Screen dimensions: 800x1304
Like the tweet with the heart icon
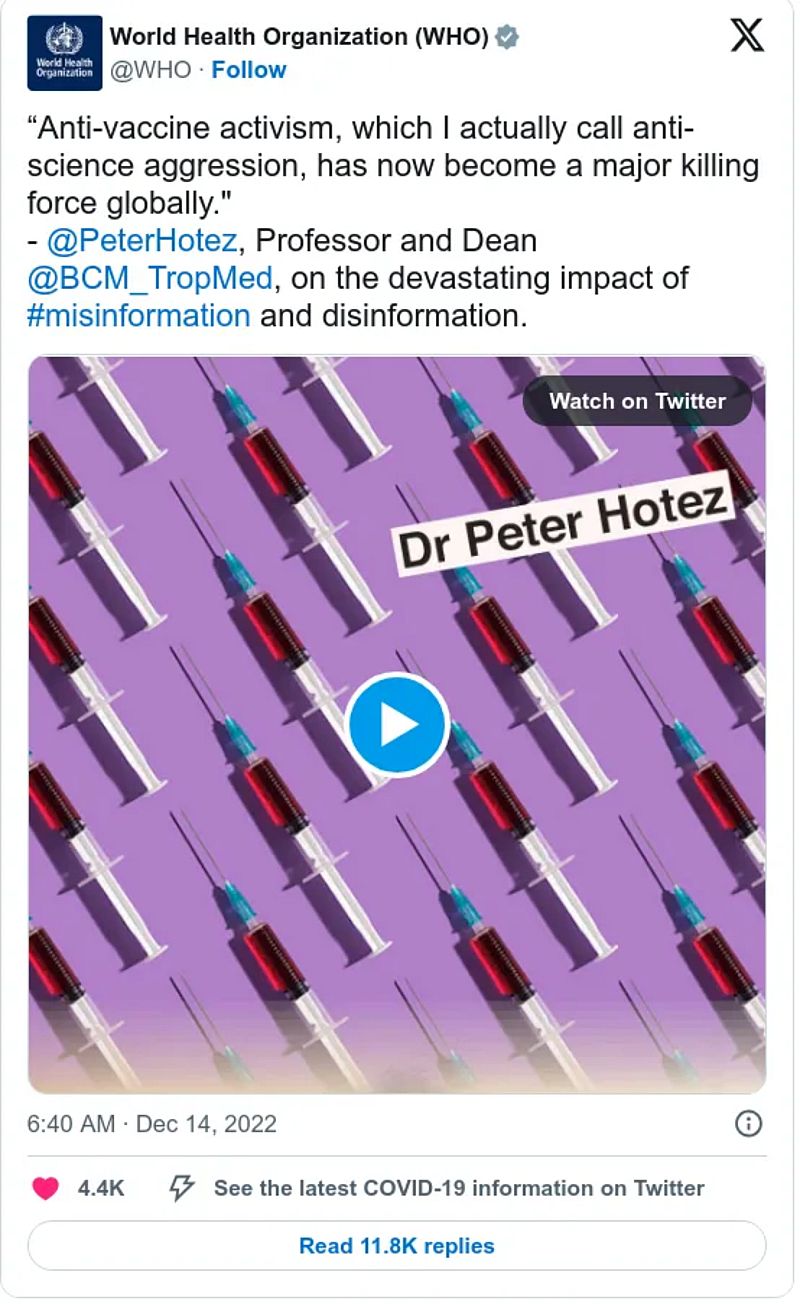tap(46, 1188)
